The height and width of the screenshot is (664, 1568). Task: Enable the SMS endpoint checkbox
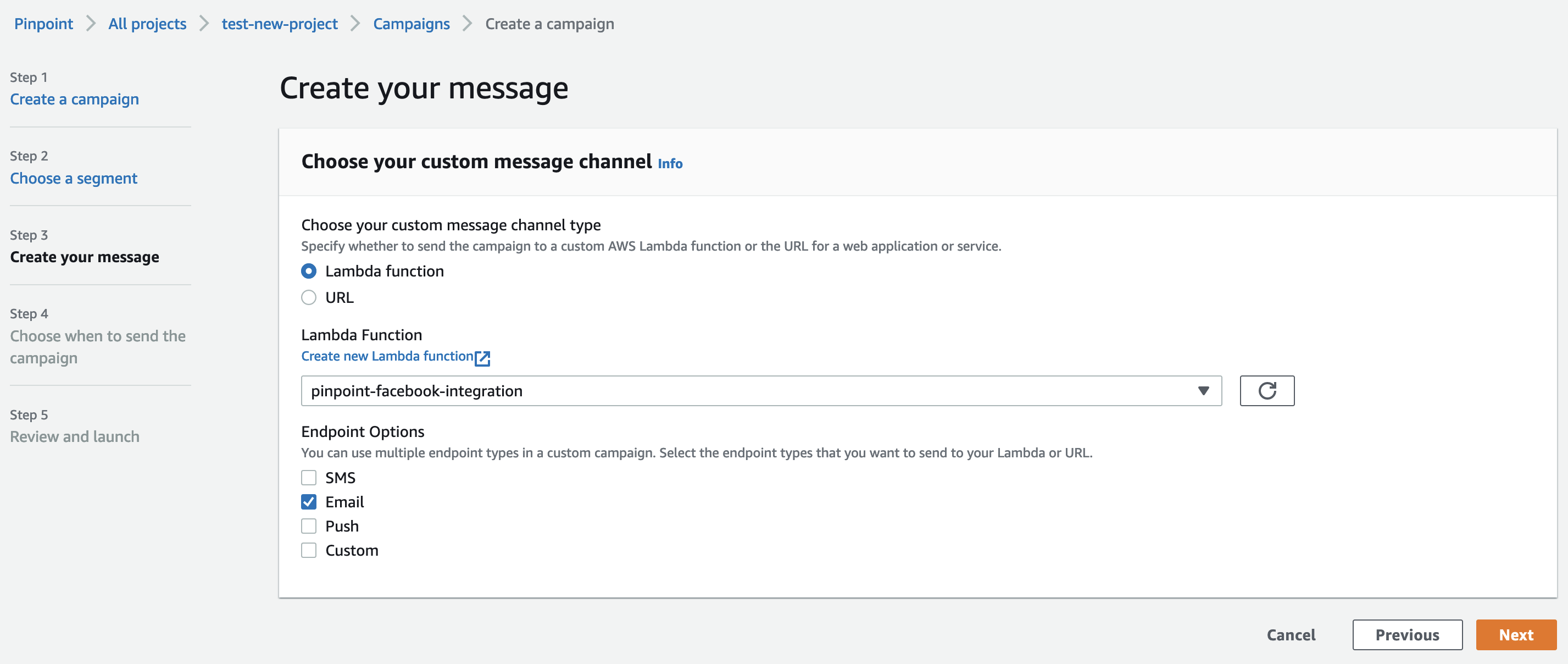click(x=309, y=478)
